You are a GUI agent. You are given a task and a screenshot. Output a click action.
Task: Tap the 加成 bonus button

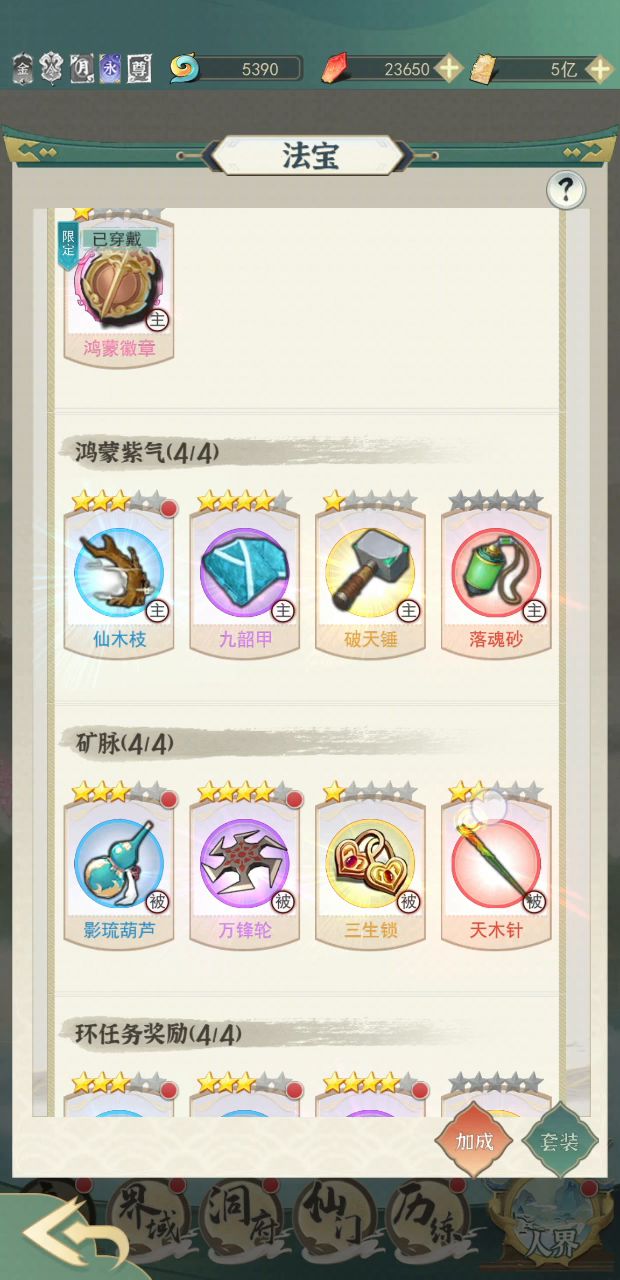click(475, 1141)
